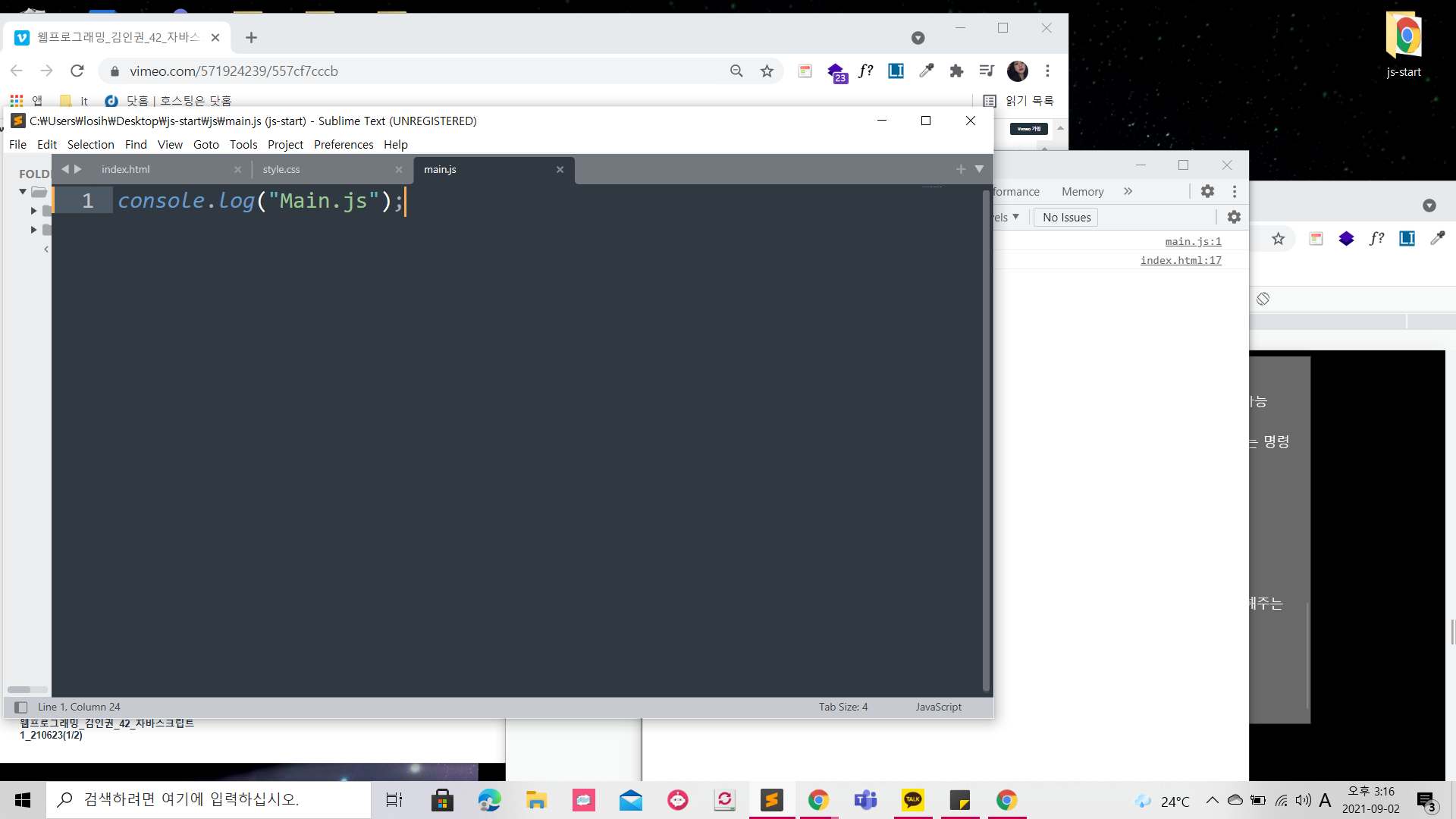The height and width of the screenshot is (819, 1456).
Task: Open the index.html:17 source link
Action: click(1181, 260)
